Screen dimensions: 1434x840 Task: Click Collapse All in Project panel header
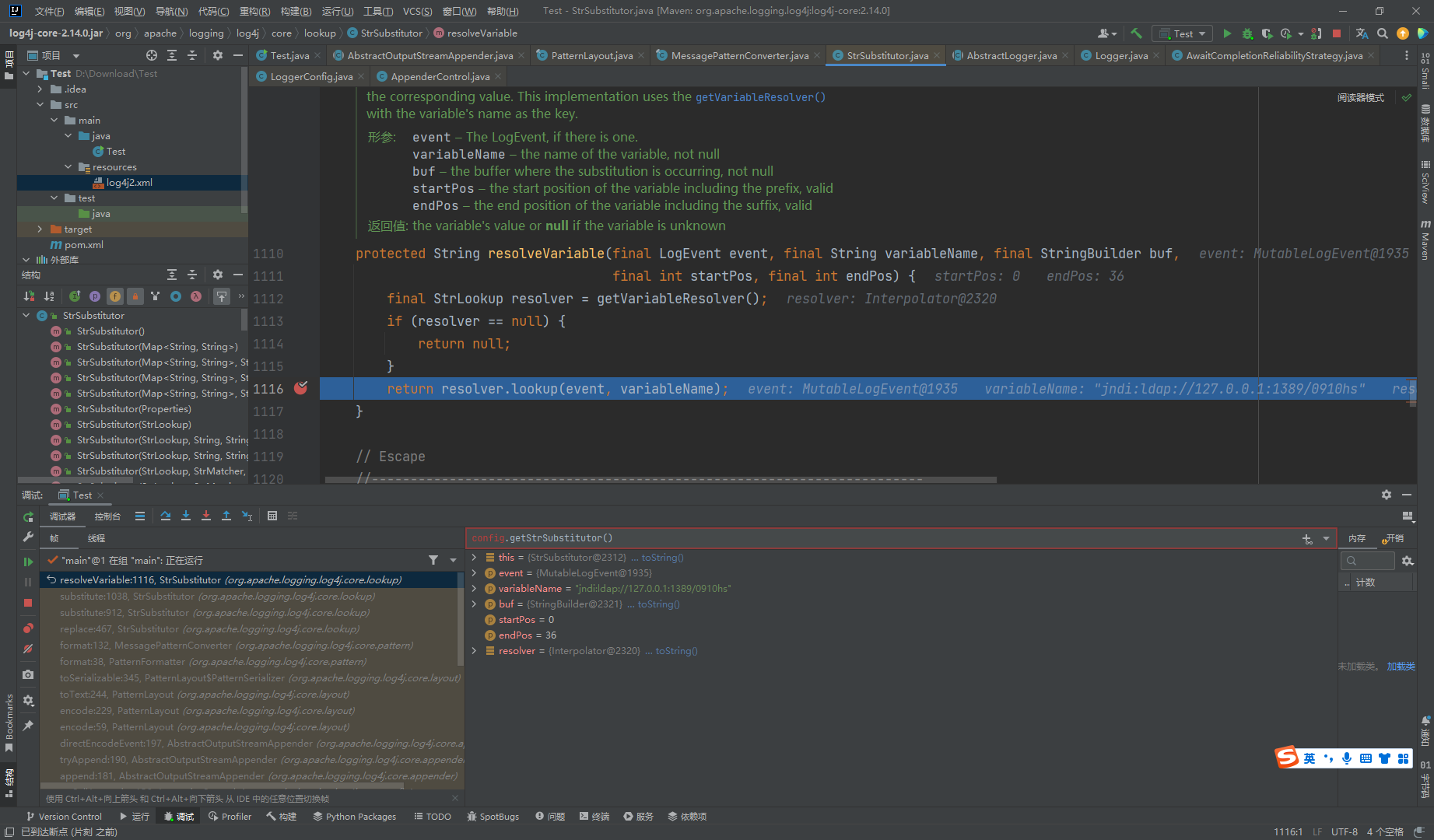pyautogui.click(x=192, y=55)
